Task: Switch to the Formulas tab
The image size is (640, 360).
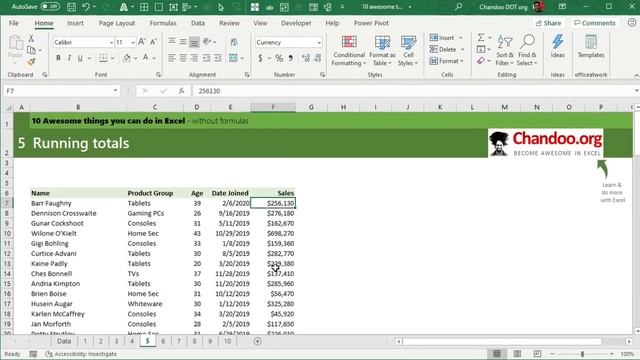Action: point(163,23)
